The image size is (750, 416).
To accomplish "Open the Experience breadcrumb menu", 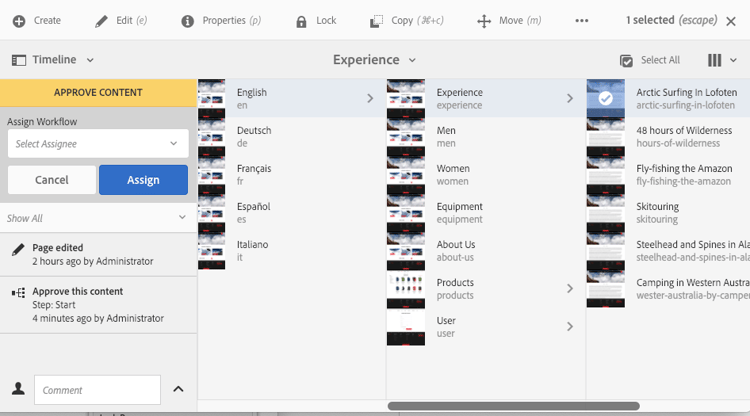I will [375, 60].
